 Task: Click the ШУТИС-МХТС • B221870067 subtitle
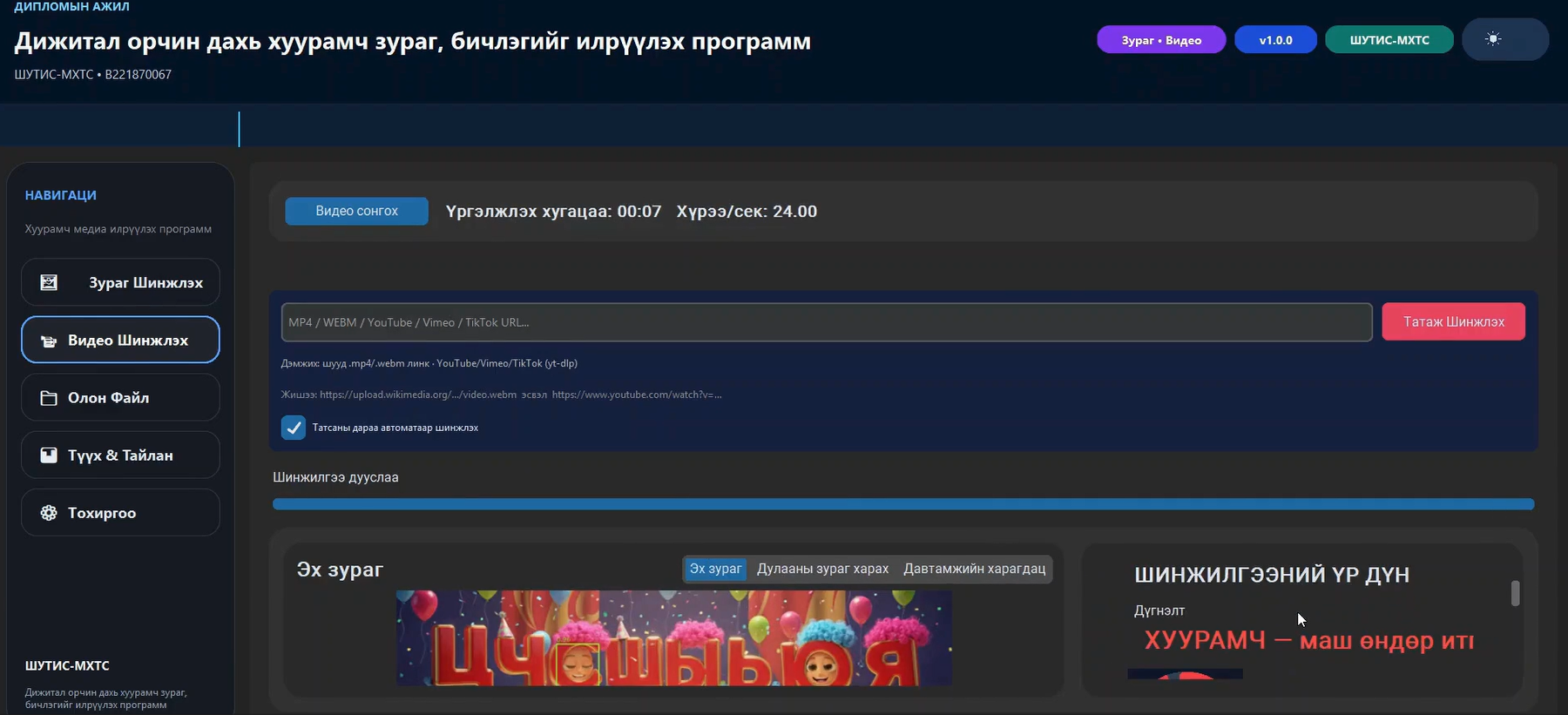[x=93, y=75]
